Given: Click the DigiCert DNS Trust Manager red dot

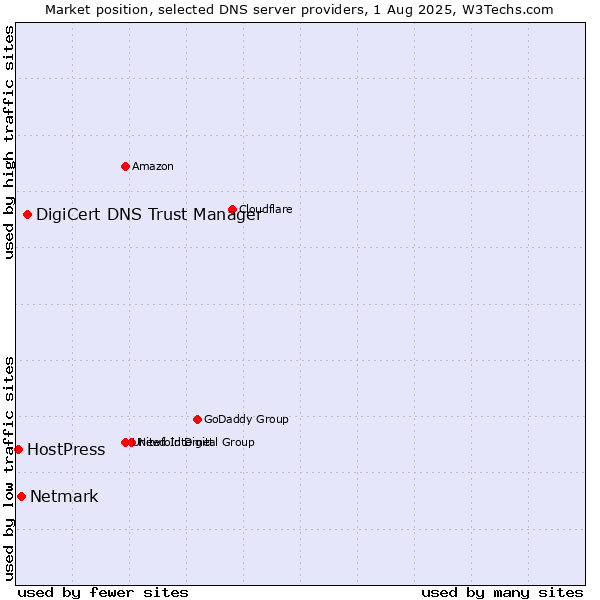Looking at the screenshot, I should tap(27, 215).
